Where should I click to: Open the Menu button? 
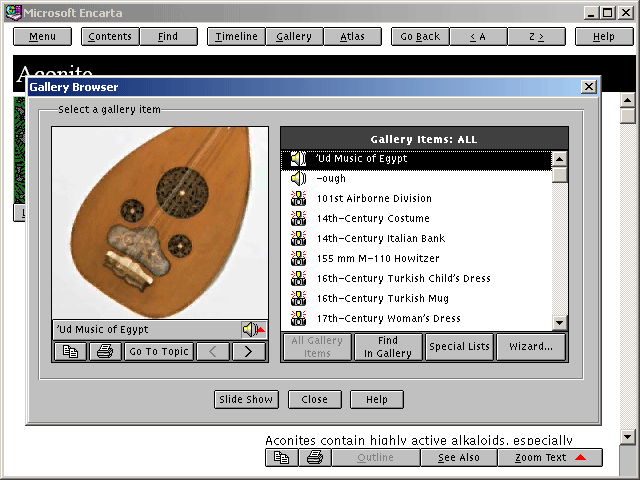coord(42,37)
